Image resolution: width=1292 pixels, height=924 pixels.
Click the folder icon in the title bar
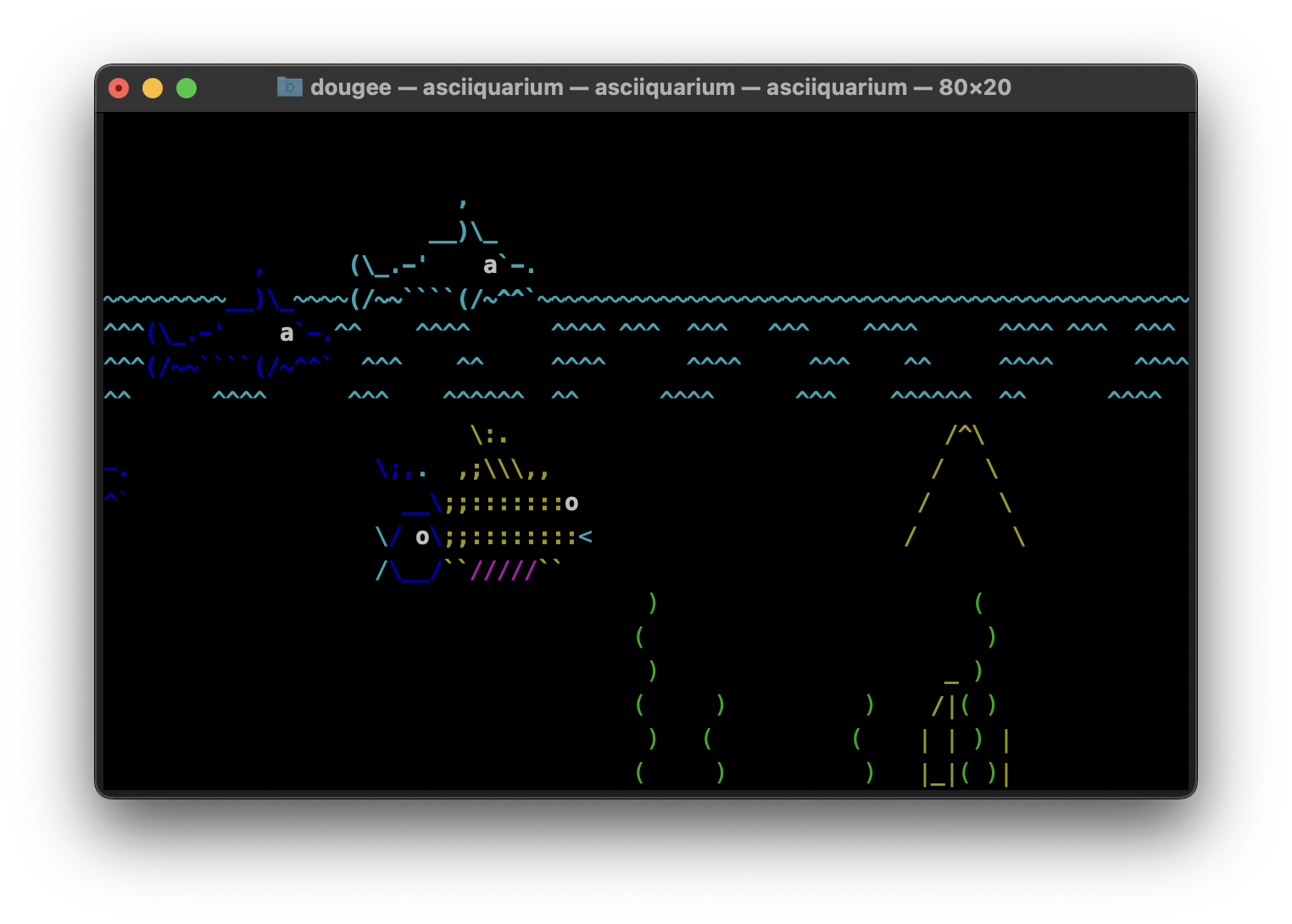[x=290, y=86]
